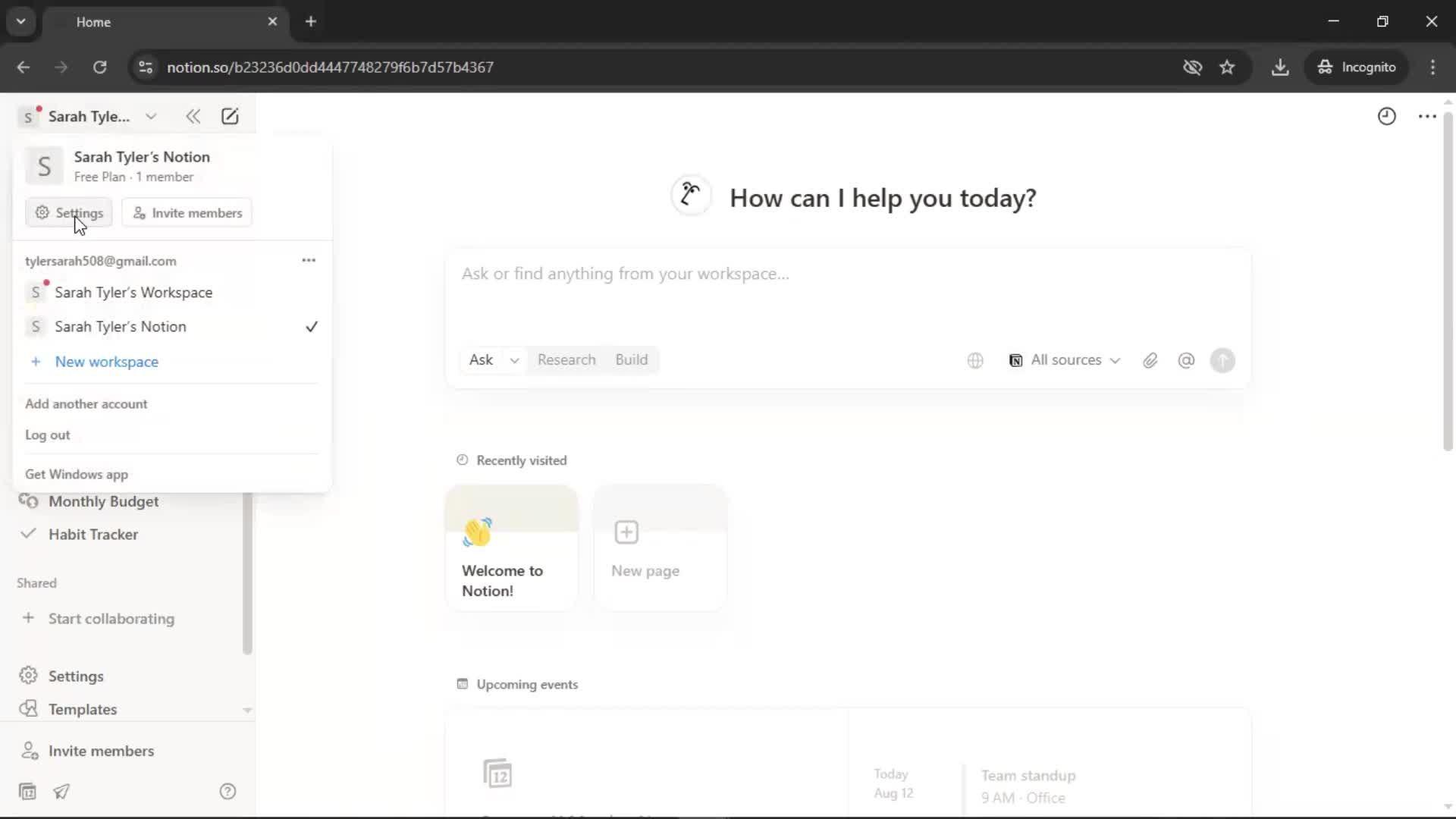Select Log out from the menu
The height and width of the screenshot is (819, 1456).
point(47,435)
